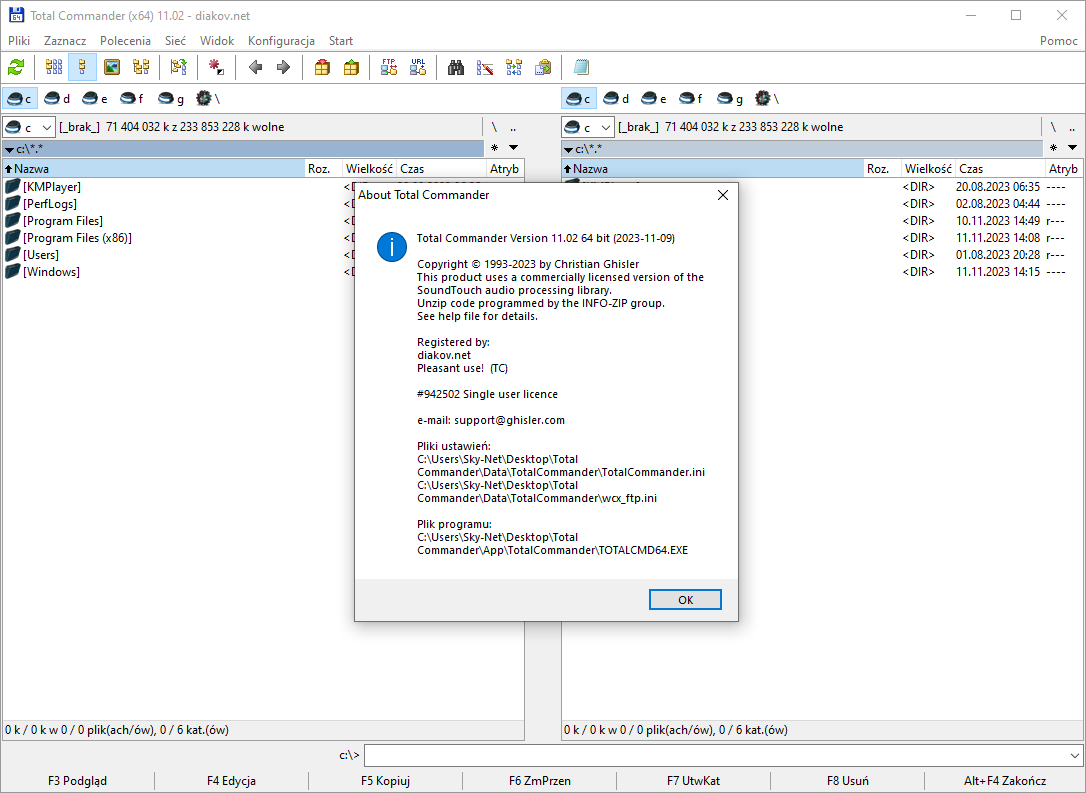Open the URL new FTP connection icon
The width and height of the screenshot is (1086, 793).
point(418,67)
